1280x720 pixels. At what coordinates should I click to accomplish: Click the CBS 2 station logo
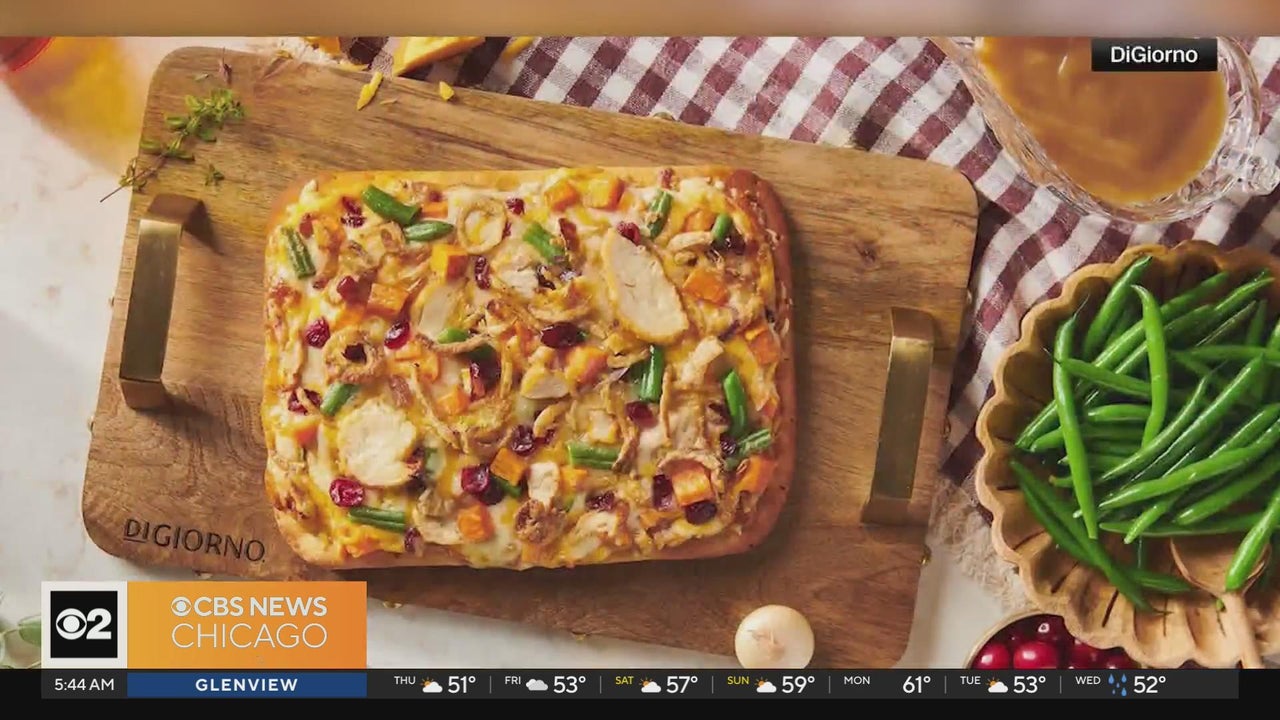[84, 625]
